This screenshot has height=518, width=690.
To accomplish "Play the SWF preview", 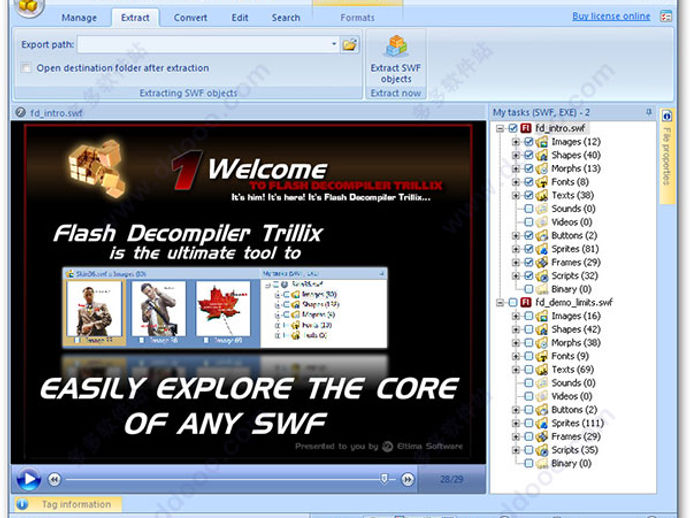I will (29, 479).
